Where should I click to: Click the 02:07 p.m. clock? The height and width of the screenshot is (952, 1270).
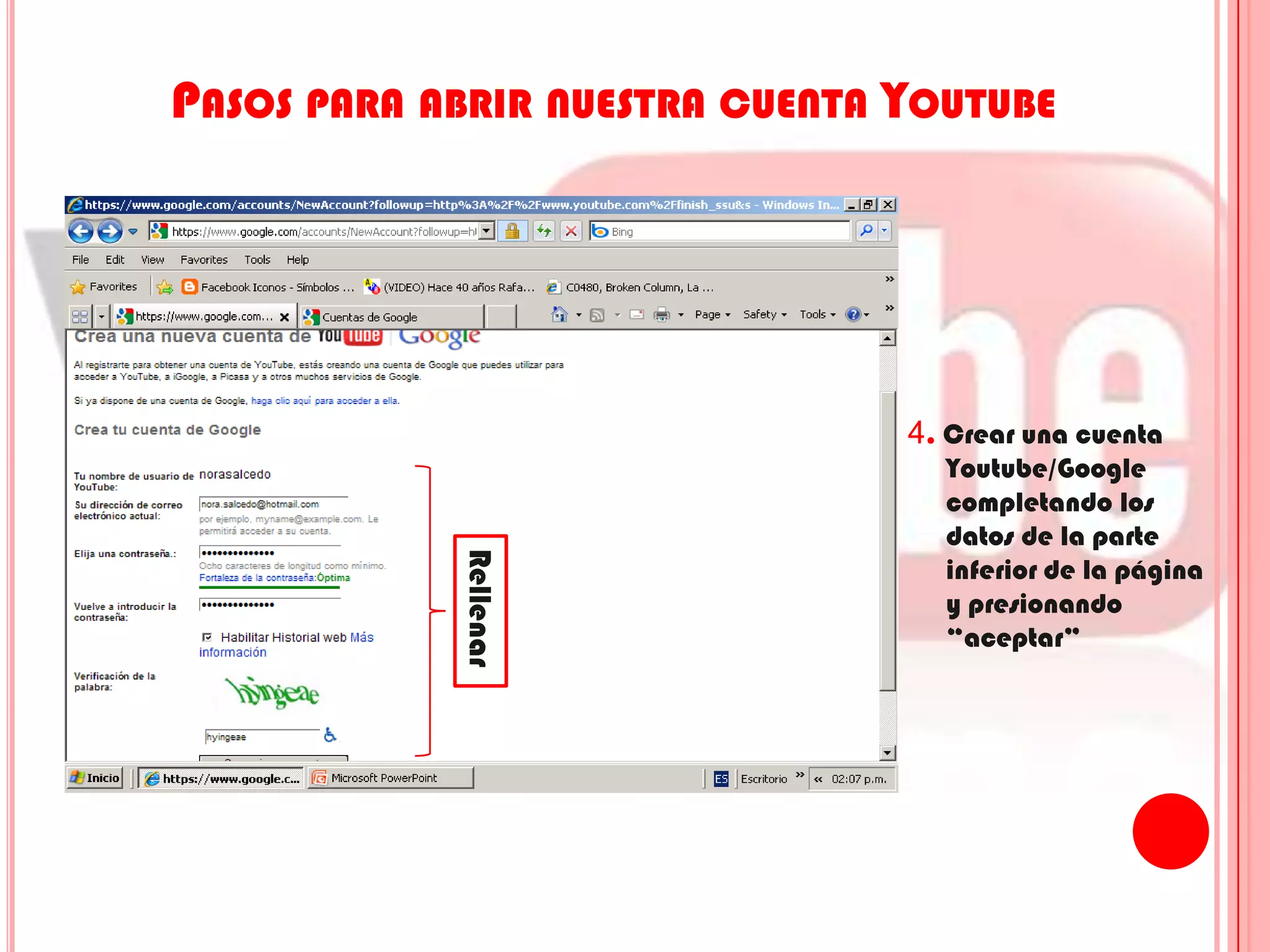[x=859, y=779]
